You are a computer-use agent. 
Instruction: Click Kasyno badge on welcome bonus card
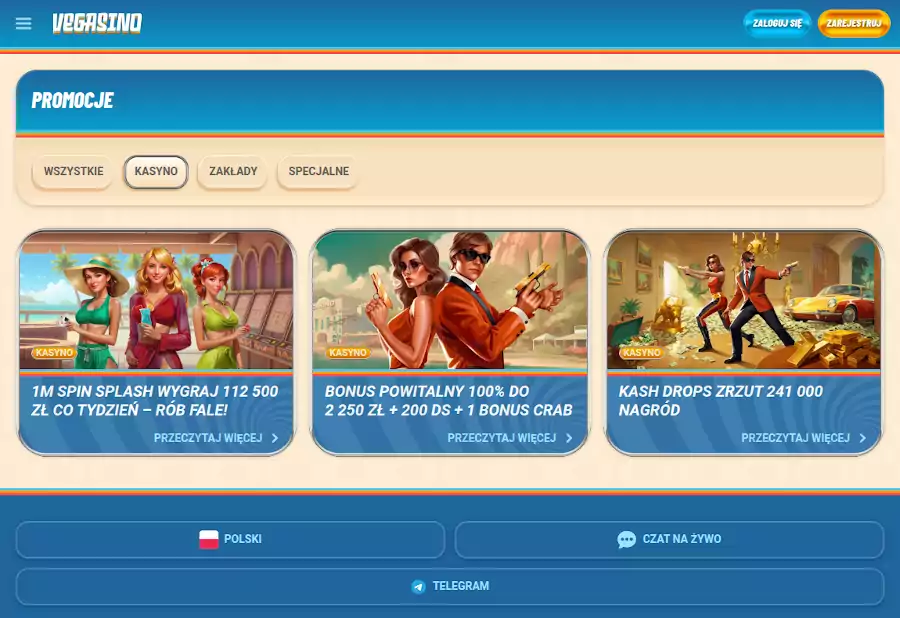pyautogui.click(x=348, y=353)
